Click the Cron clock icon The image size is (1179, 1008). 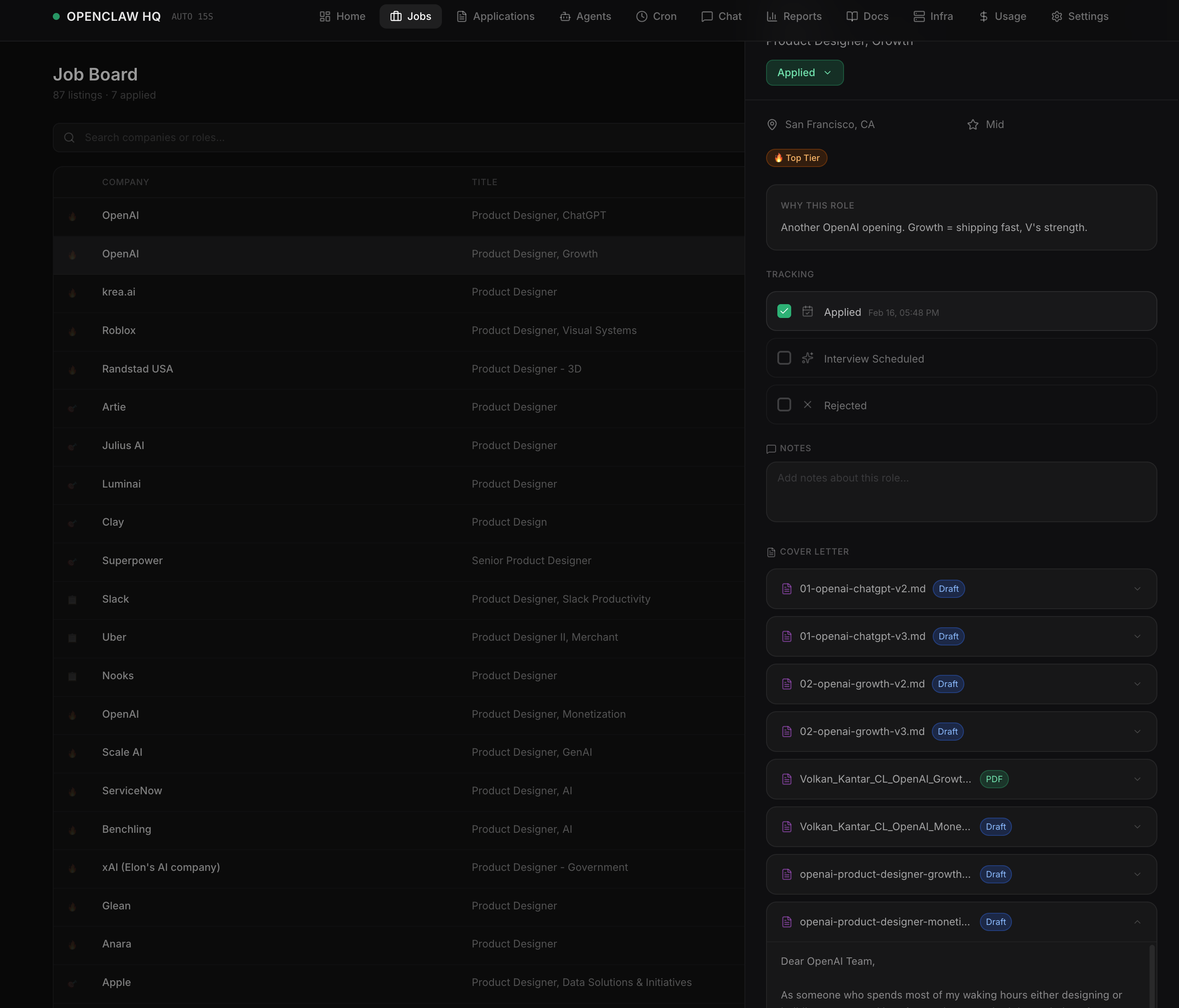pyautogui.click(x=641, y=16)
